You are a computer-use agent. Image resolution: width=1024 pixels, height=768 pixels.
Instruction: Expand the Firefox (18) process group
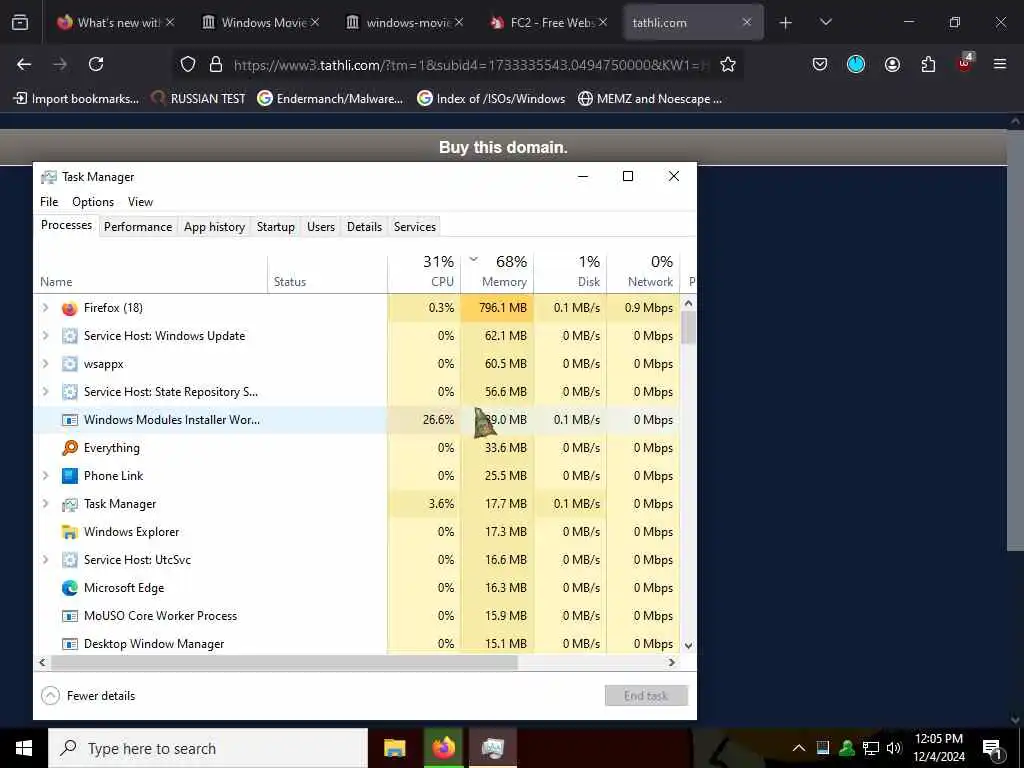pyautogui.click(x=45, y=308)
